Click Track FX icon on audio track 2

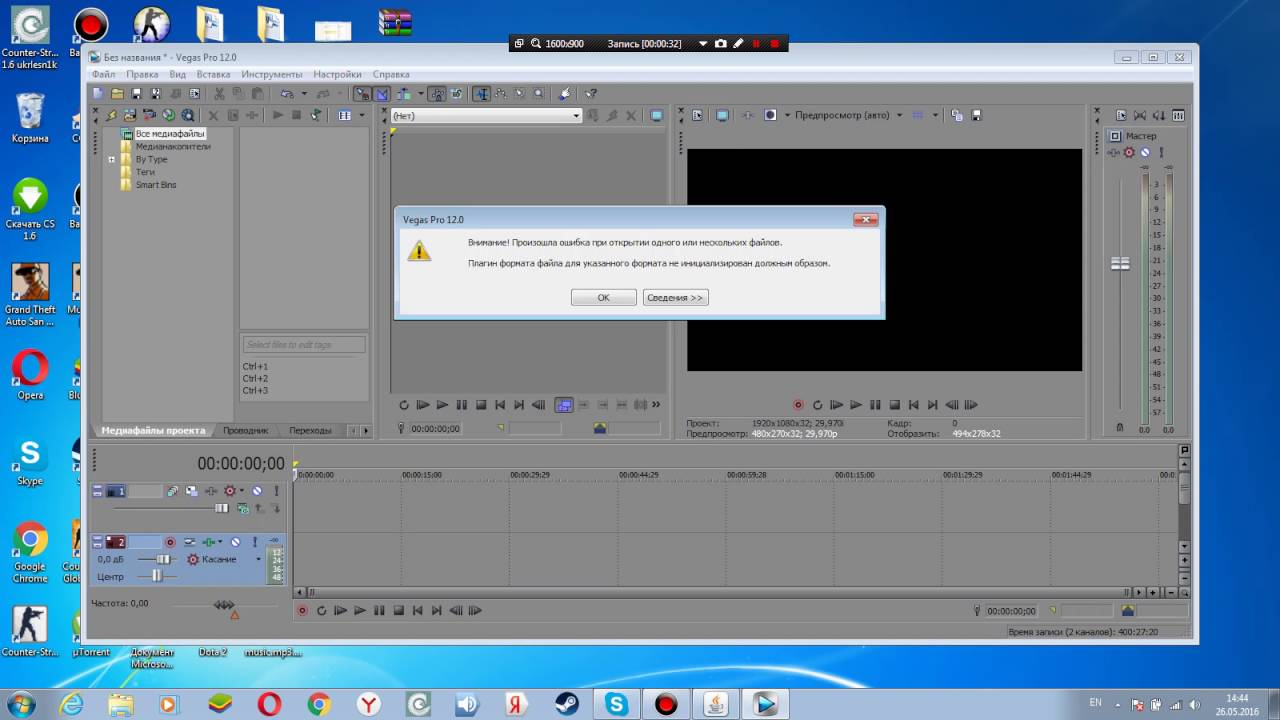209,542
